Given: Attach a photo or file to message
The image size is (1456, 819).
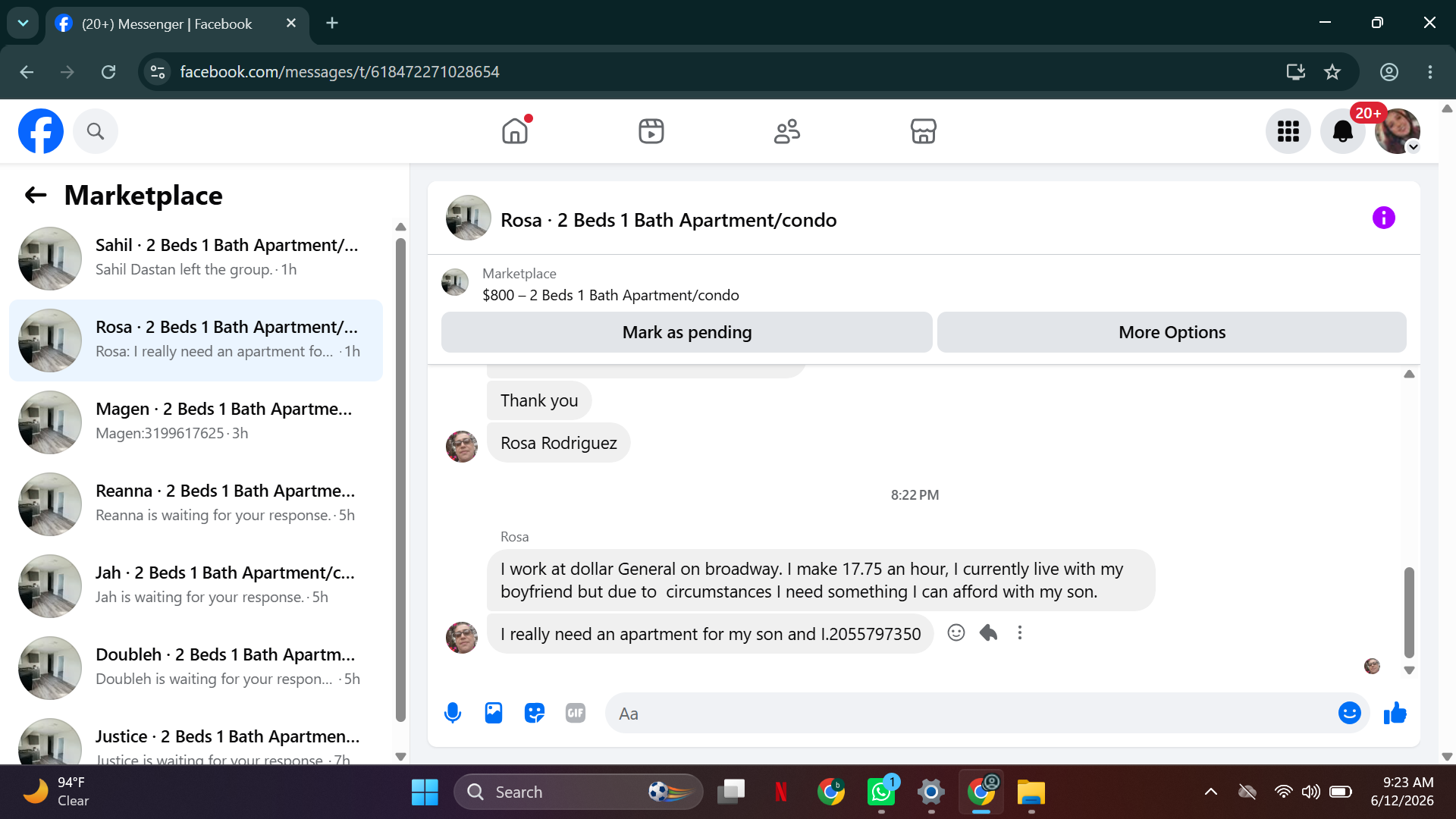Looking at the screenshot, I should click(494, 713).
